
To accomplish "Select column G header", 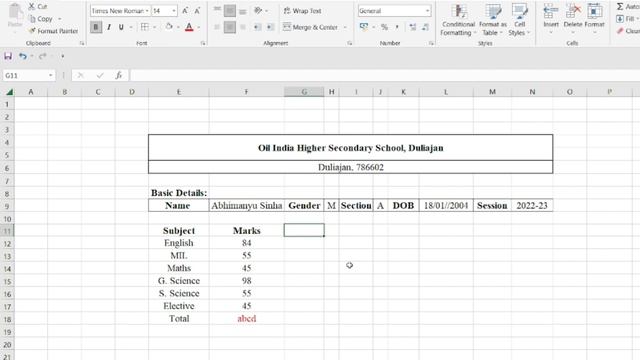I will 304,92.
